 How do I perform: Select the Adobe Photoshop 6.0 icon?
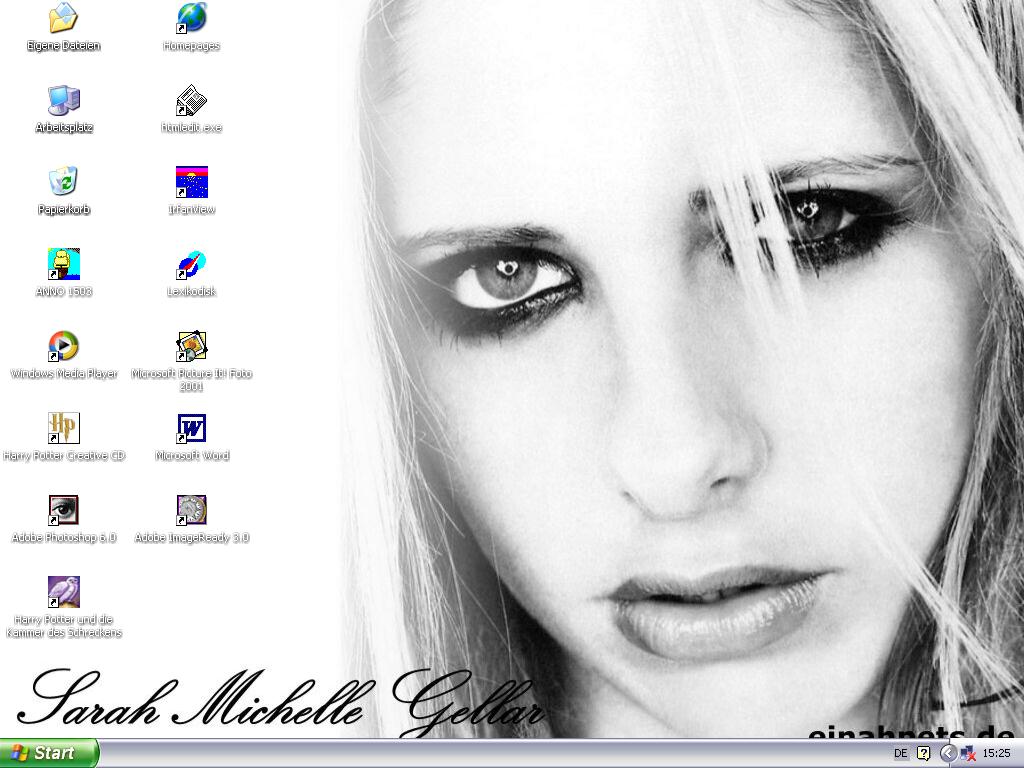click(x=63, y=510)
